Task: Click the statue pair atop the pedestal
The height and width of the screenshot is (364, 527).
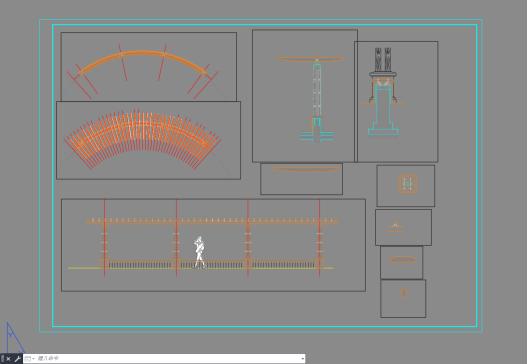Action: pyautogui.click(x=383, y=59)
